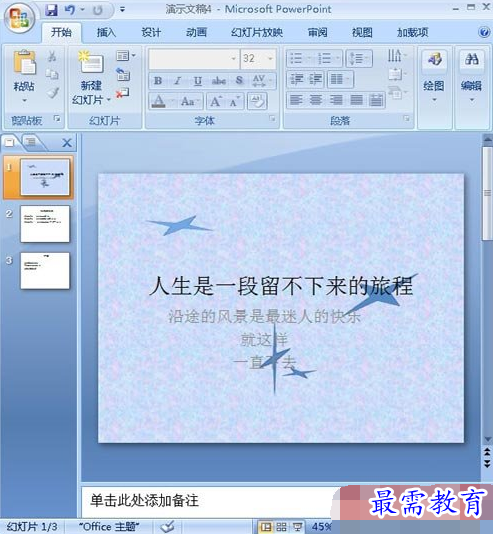Click the cut scissors icon

52,56
